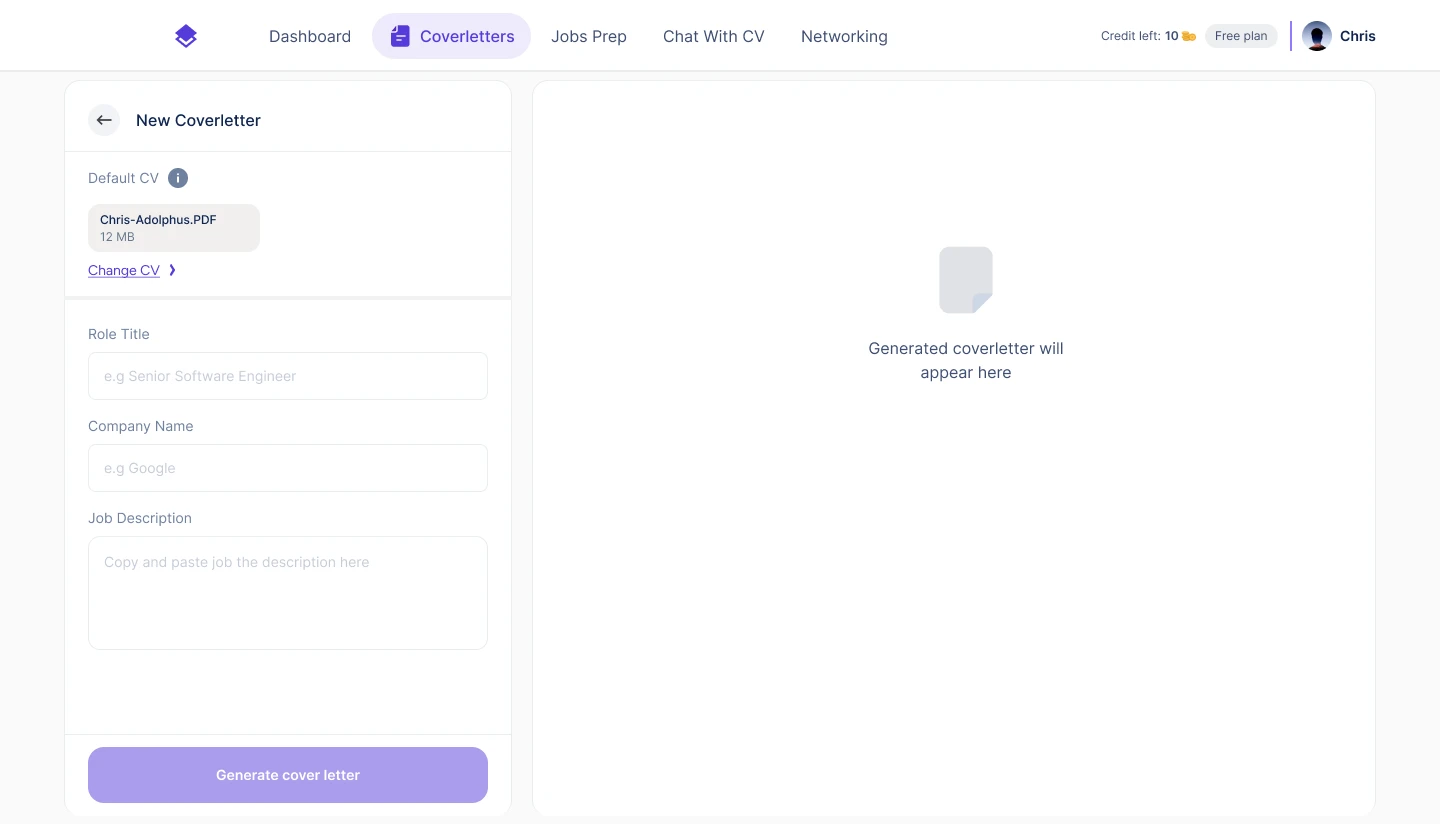Click the chevron arrow after Change CV

[x=172, y=270]
